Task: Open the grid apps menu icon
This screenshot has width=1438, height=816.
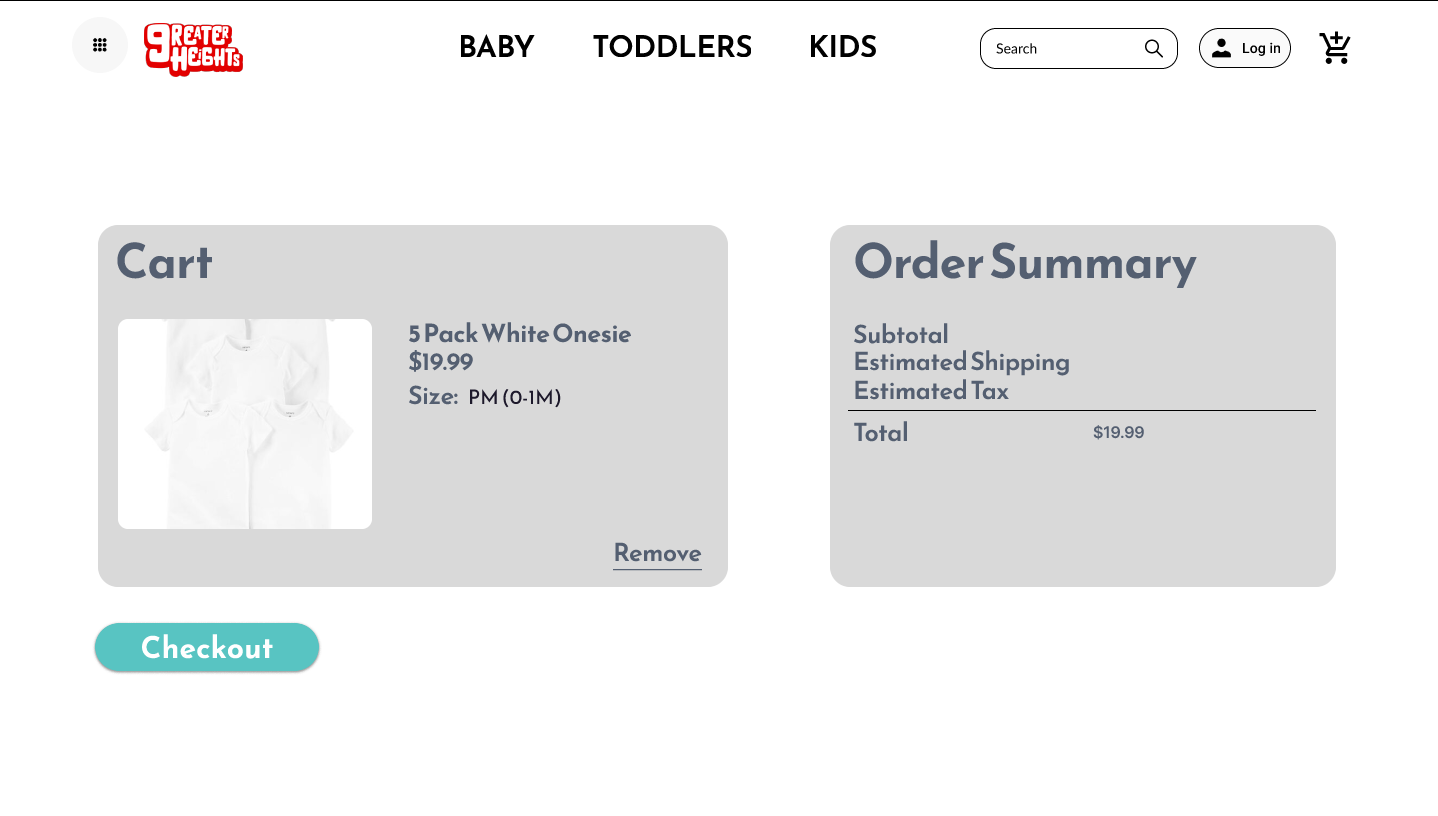Action: (x=100, y=45)
